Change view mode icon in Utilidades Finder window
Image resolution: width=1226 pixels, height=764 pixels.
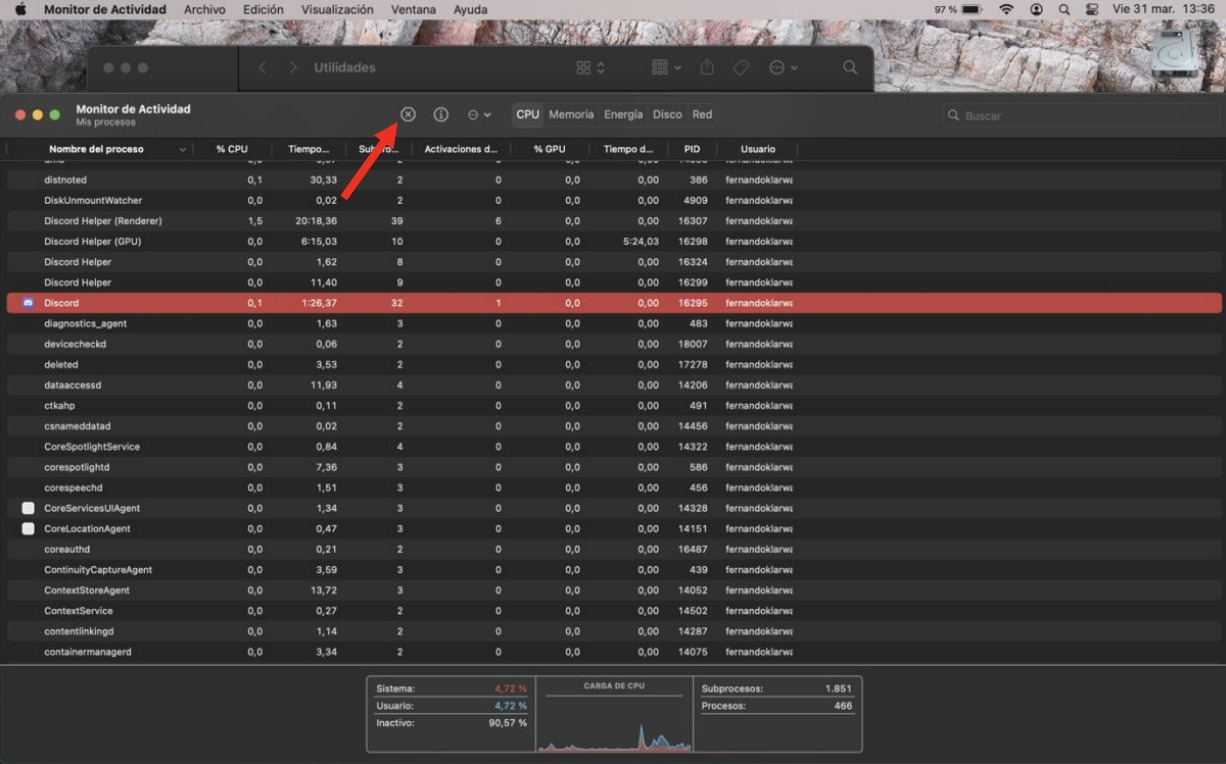point(591,67)
